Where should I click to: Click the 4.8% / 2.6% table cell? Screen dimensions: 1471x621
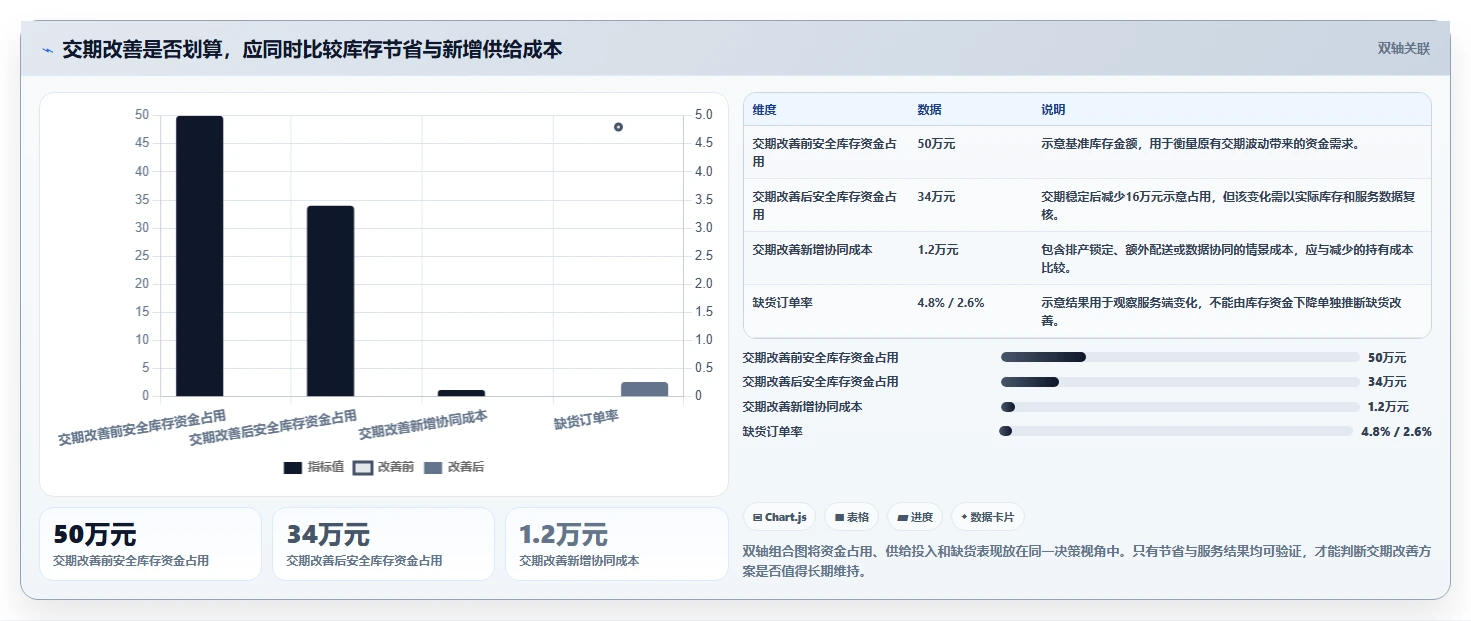click(x=950, y=303)
